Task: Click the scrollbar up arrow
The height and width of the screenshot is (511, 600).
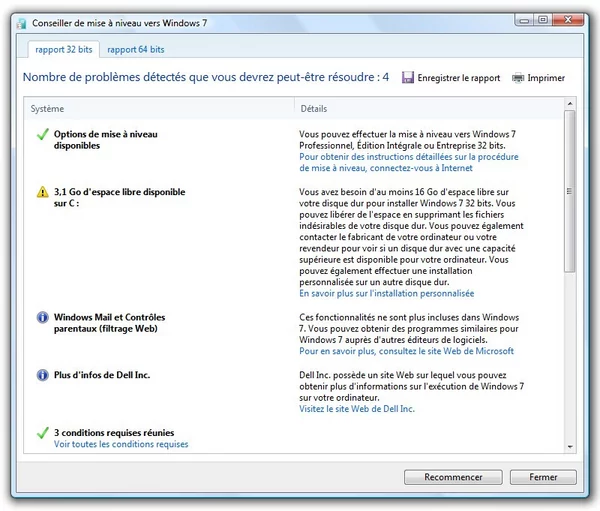Action: 570,104
